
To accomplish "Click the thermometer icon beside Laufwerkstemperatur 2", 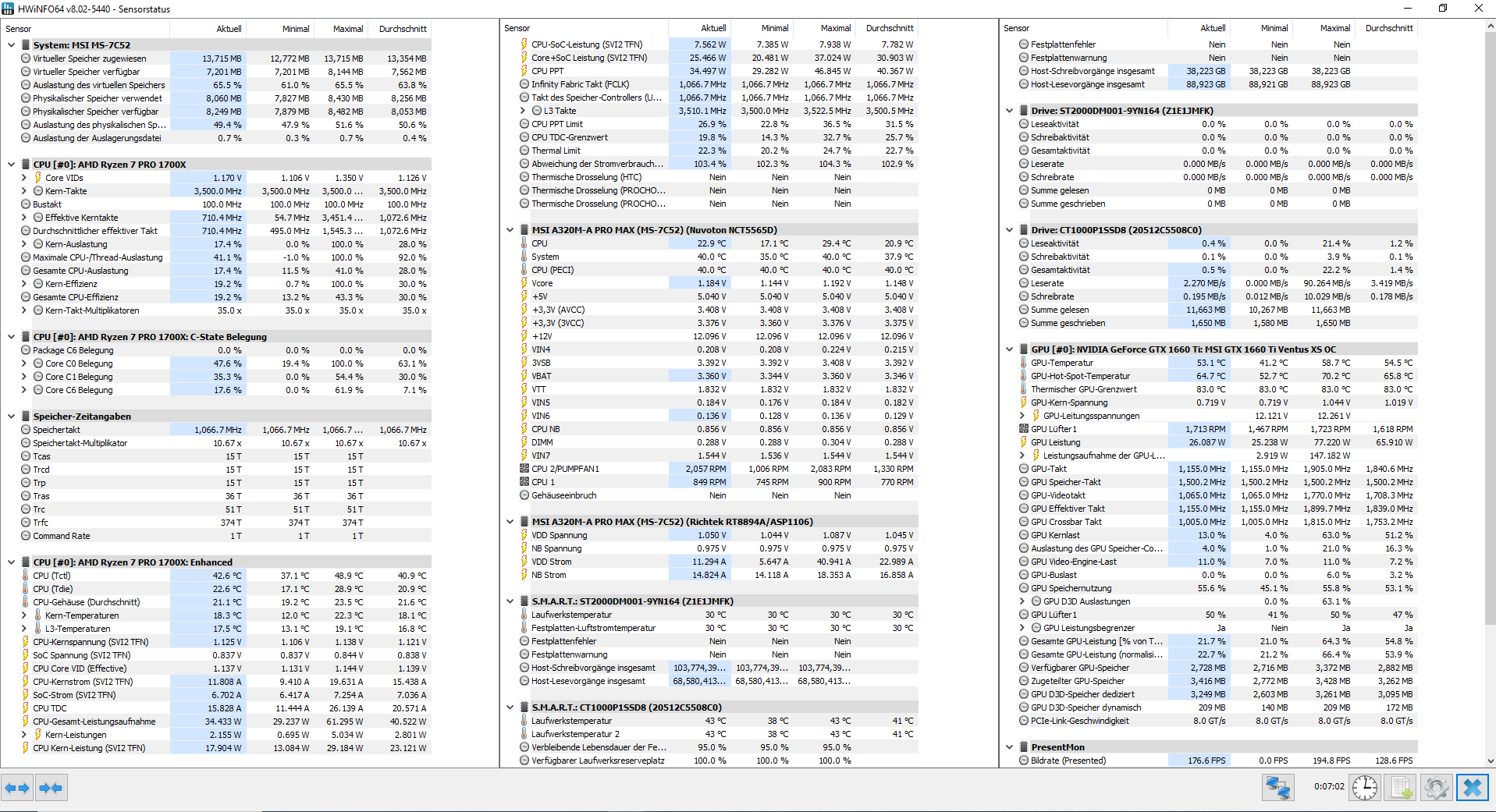I will (524, 734).
